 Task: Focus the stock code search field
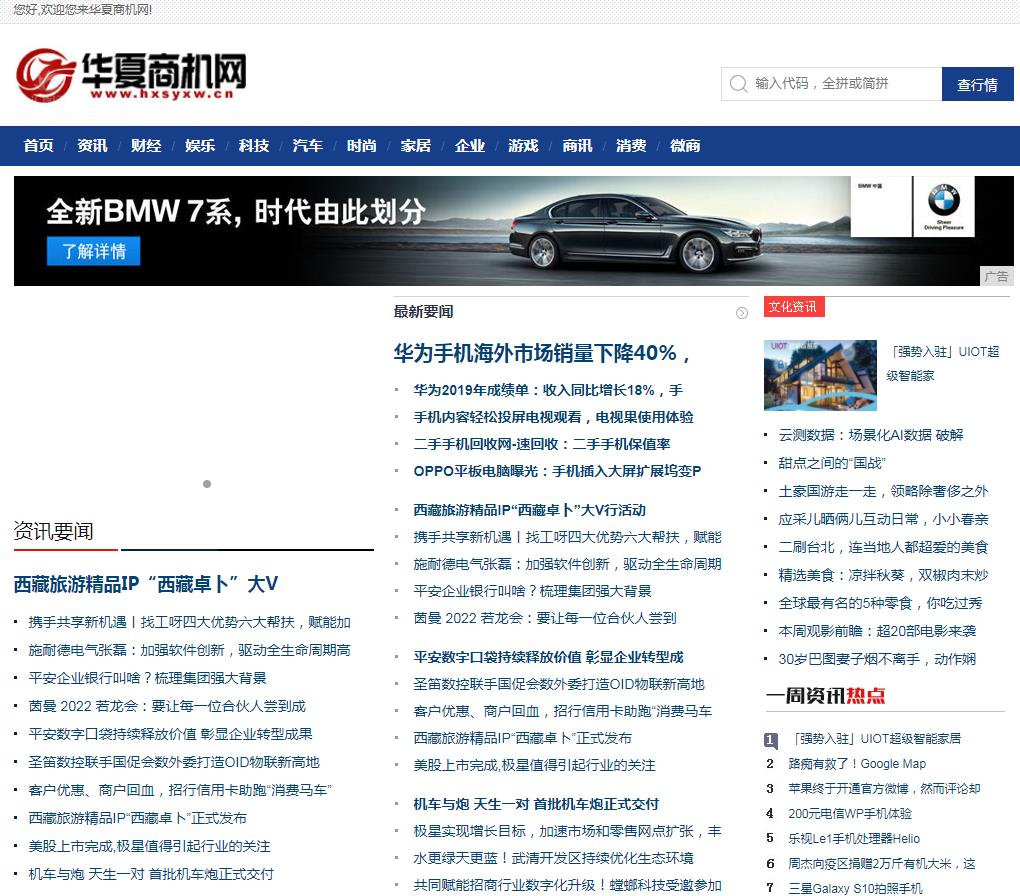pos(831,84)
